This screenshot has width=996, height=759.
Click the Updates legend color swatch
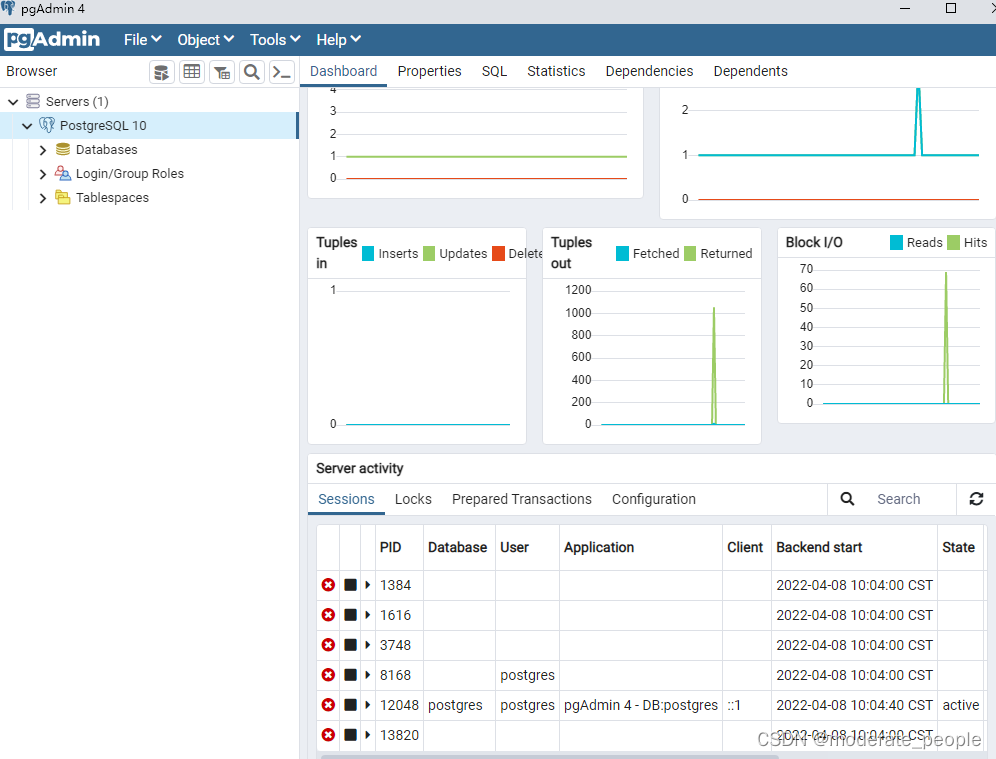[x=429, y=253]
